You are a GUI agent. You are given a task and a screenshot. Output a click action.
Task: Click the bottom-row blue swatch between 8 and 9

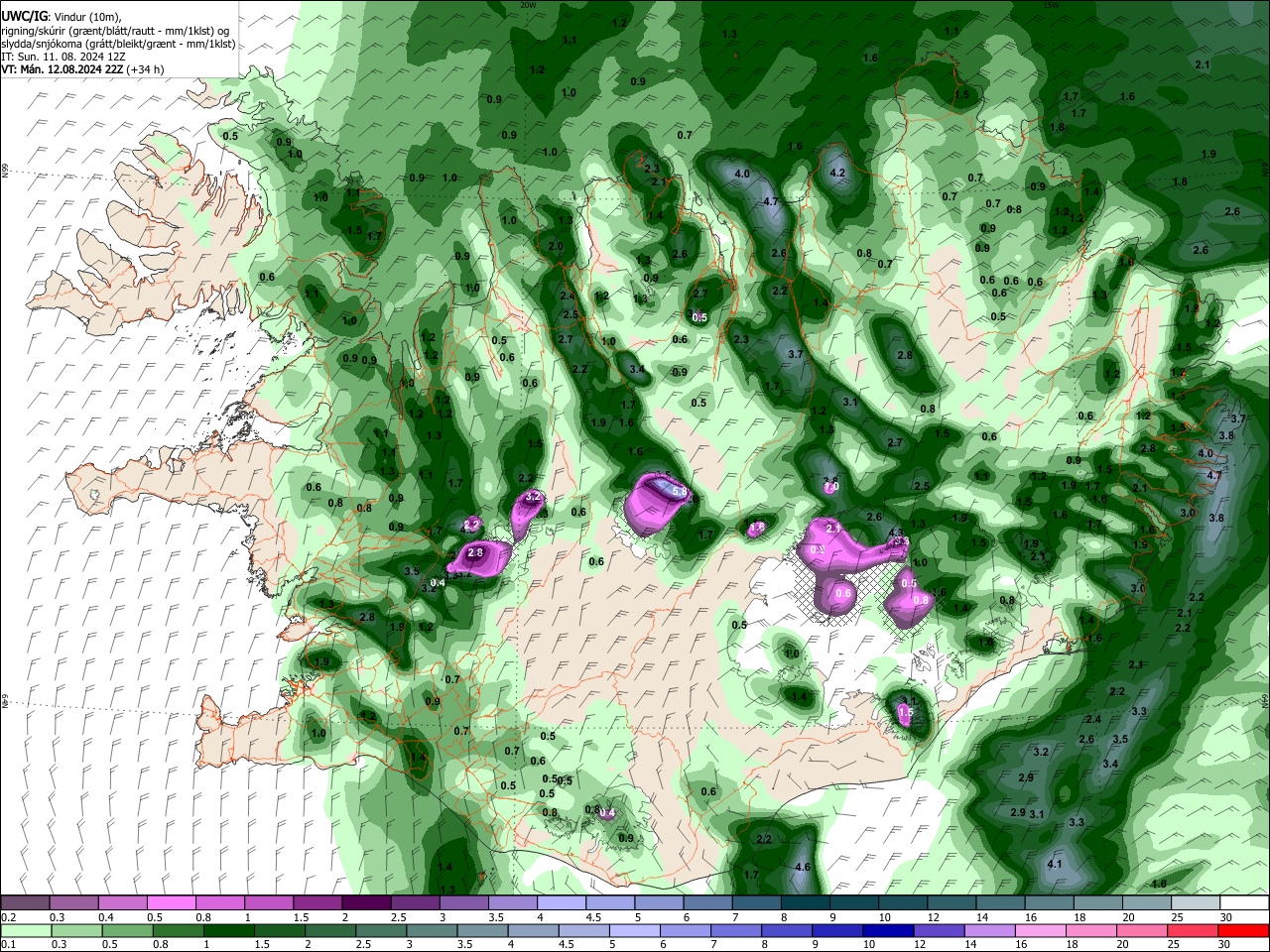(x=788, y=930)
